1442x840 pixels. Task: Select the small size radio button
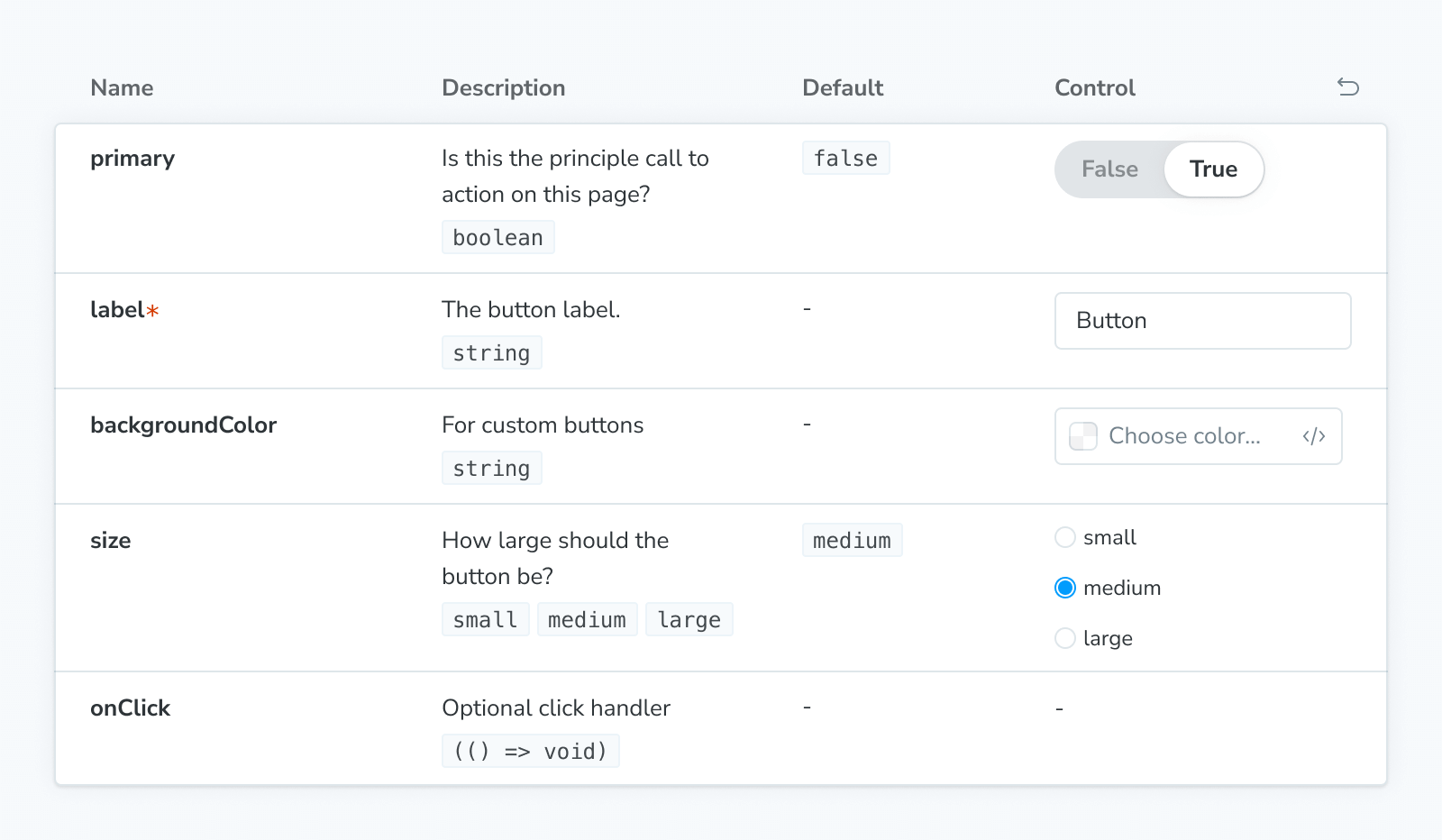1065,537
